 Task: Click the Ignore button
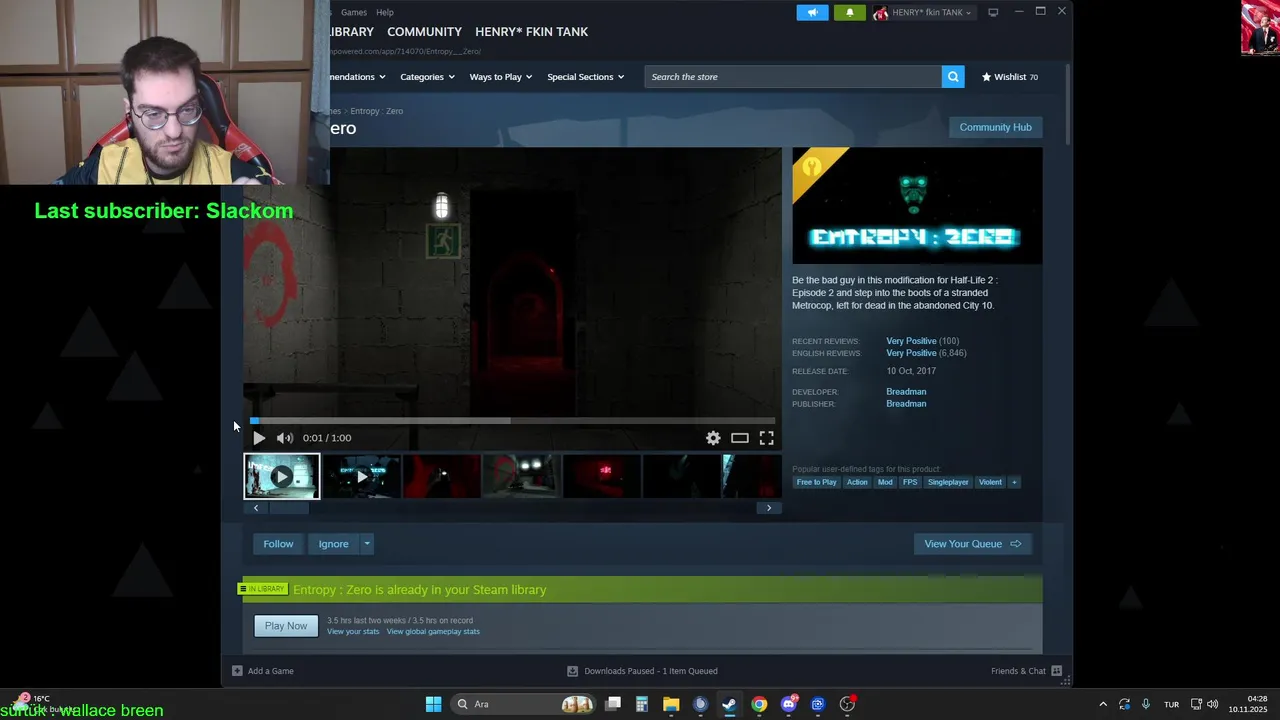point(334,544)
